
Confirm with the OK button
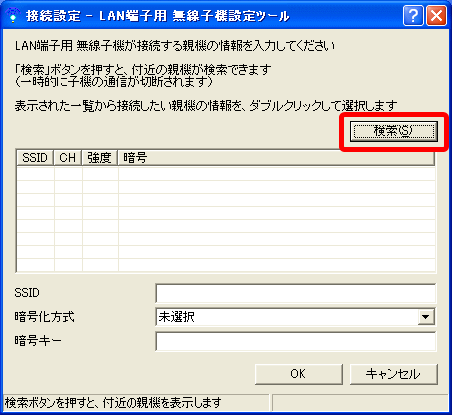point(299,374)
